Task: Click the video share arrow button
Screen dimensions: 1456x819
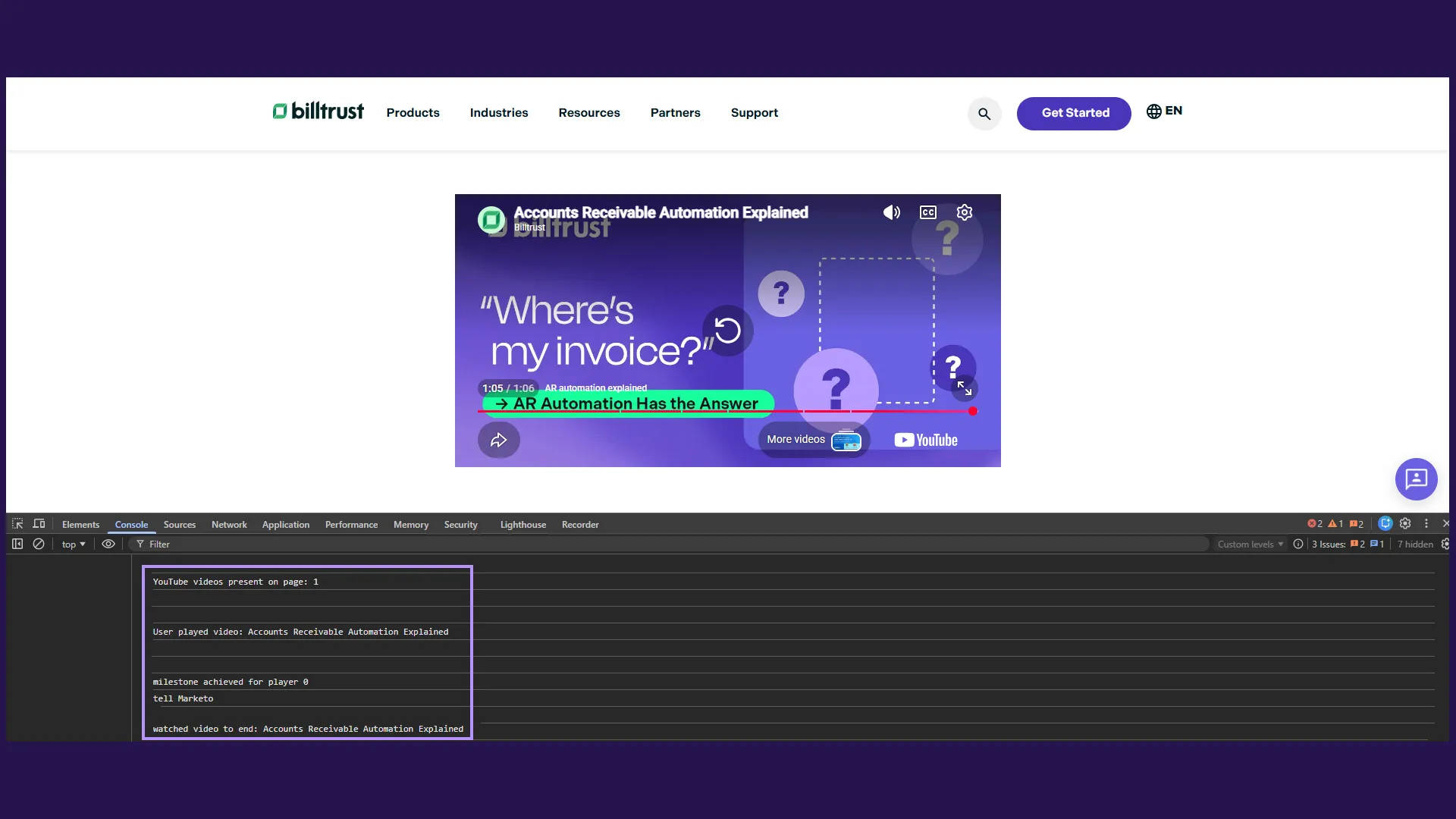Action: [x=498, y=440]
